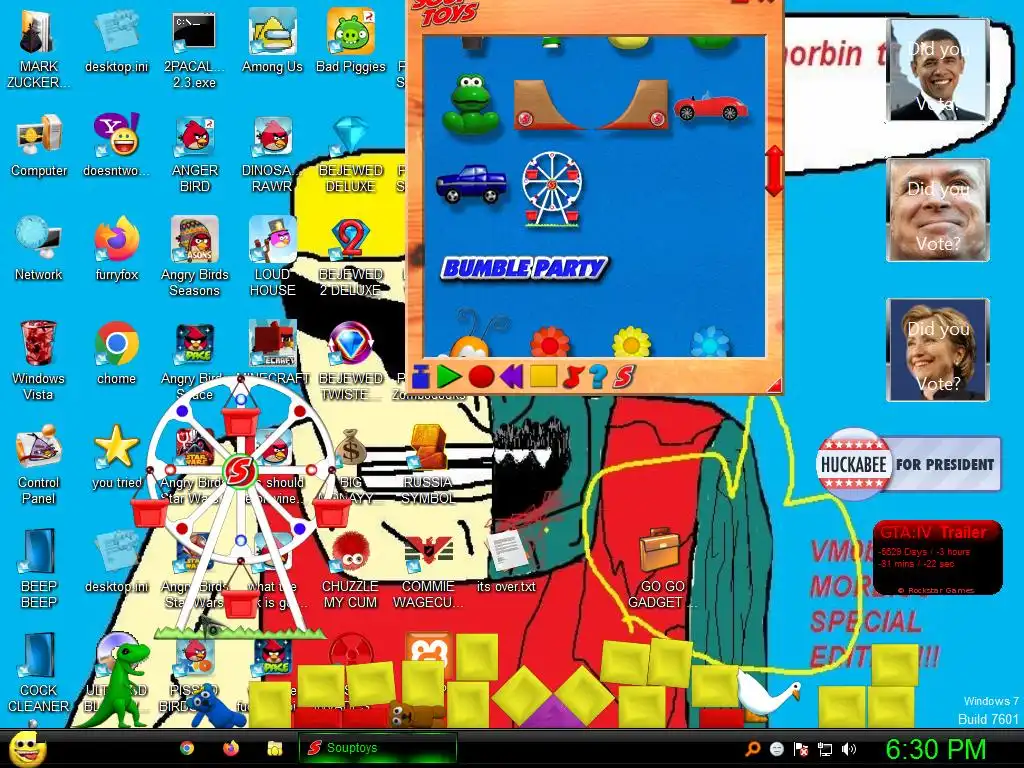Image resolution: width=1024 pixels, height=768 pixels.
Task: Open the toybox weight icon in Souptoys
Action: coord(421,377)
